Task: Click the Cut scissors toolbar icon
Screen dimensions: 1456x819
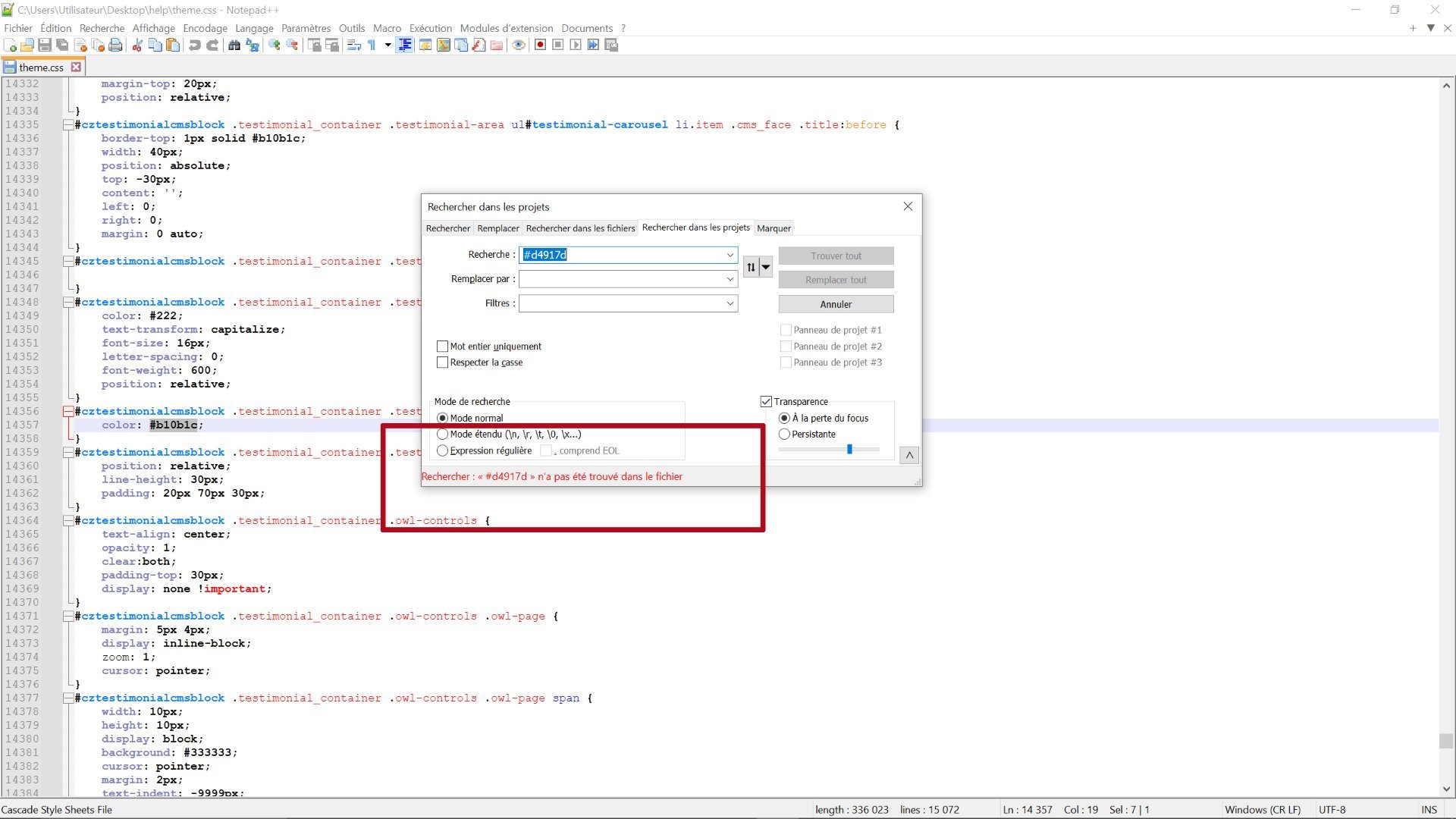Action: 137,45
